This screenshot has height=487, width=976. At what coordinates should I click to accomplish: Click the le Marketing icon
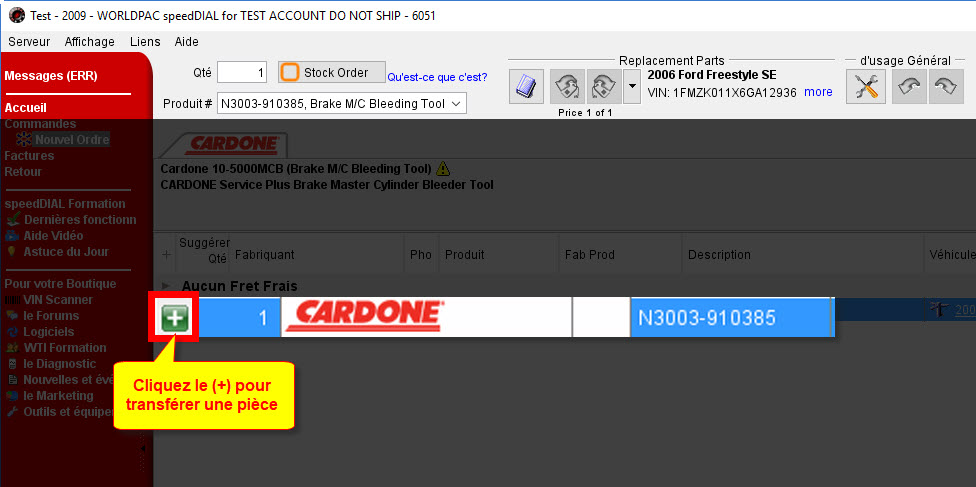coord(12,395)
